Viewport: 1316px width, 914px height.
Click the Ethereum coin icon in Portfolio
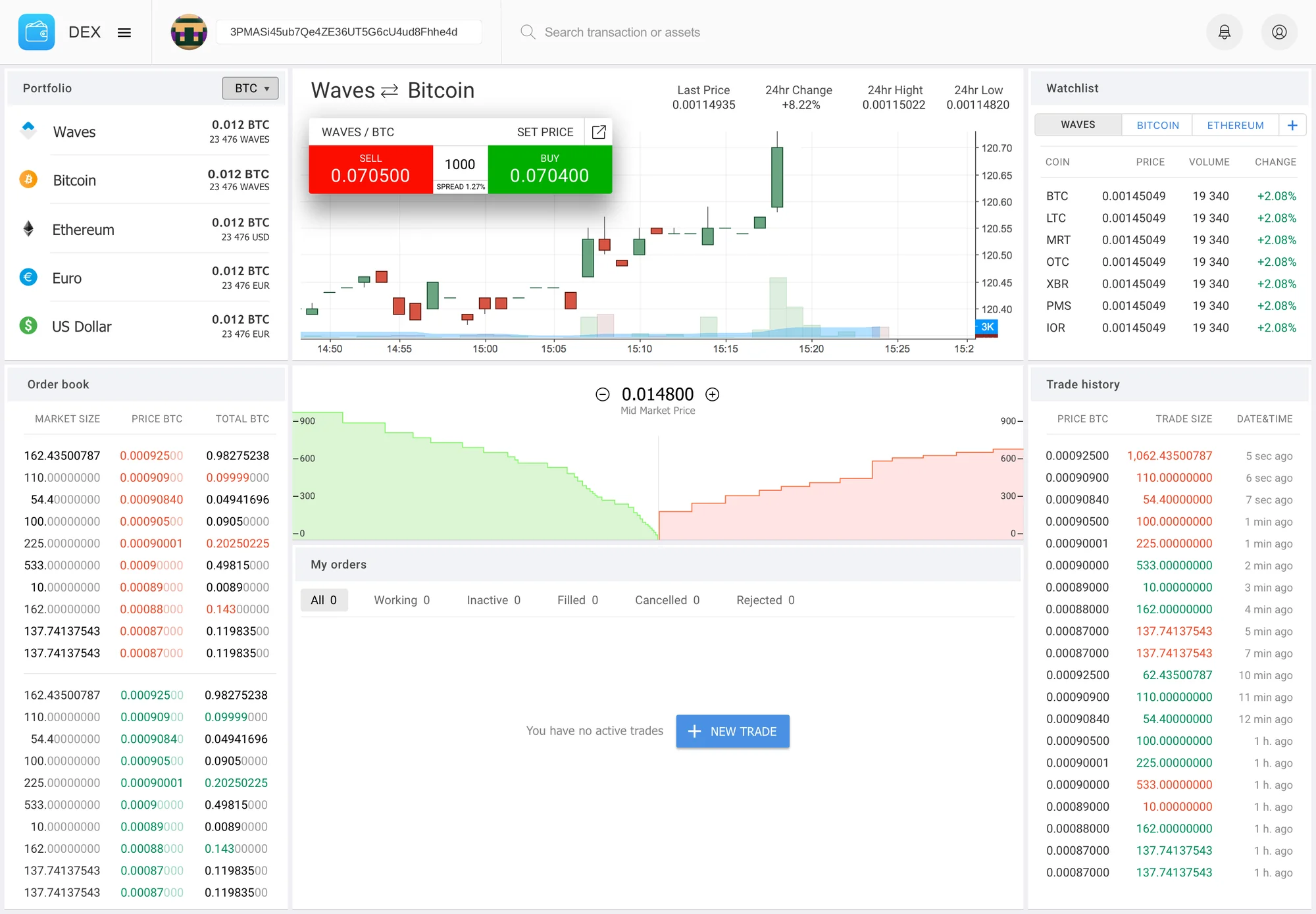click(x=28, y=228)
